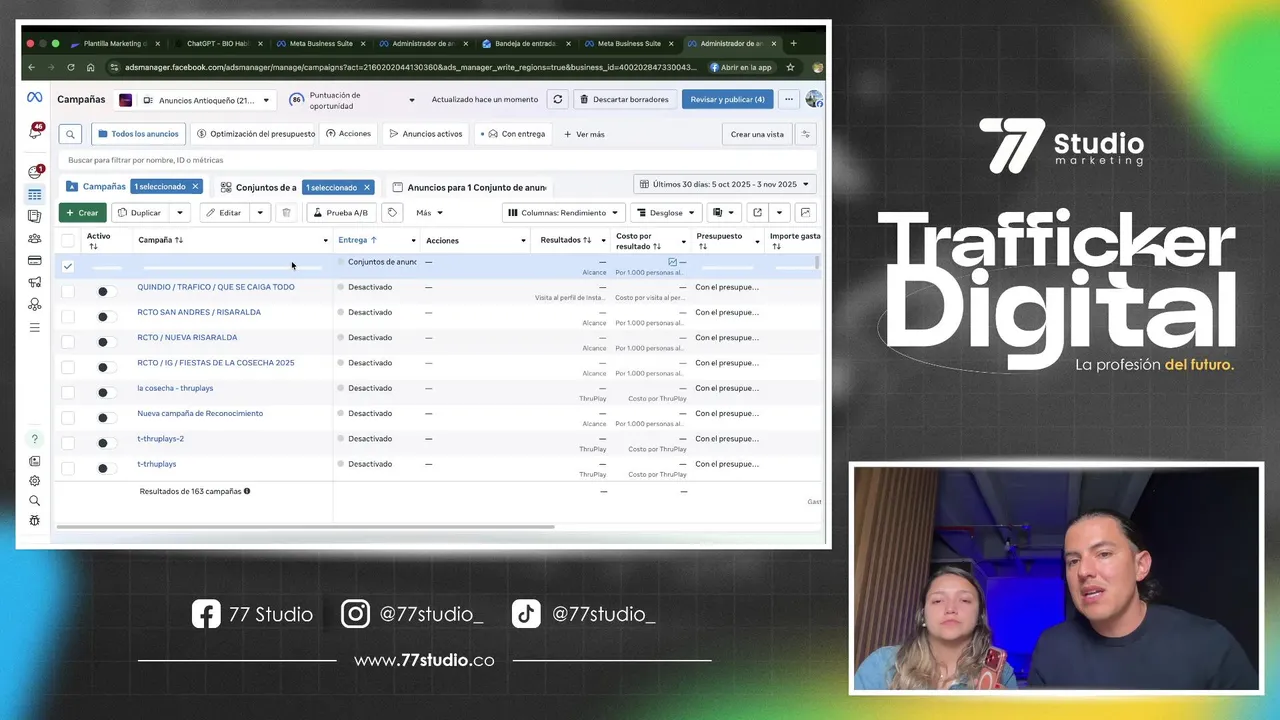Open Columnas: Rendimiento dropdown
Screen dimensions: 1280x720
(x=563, y=213)
